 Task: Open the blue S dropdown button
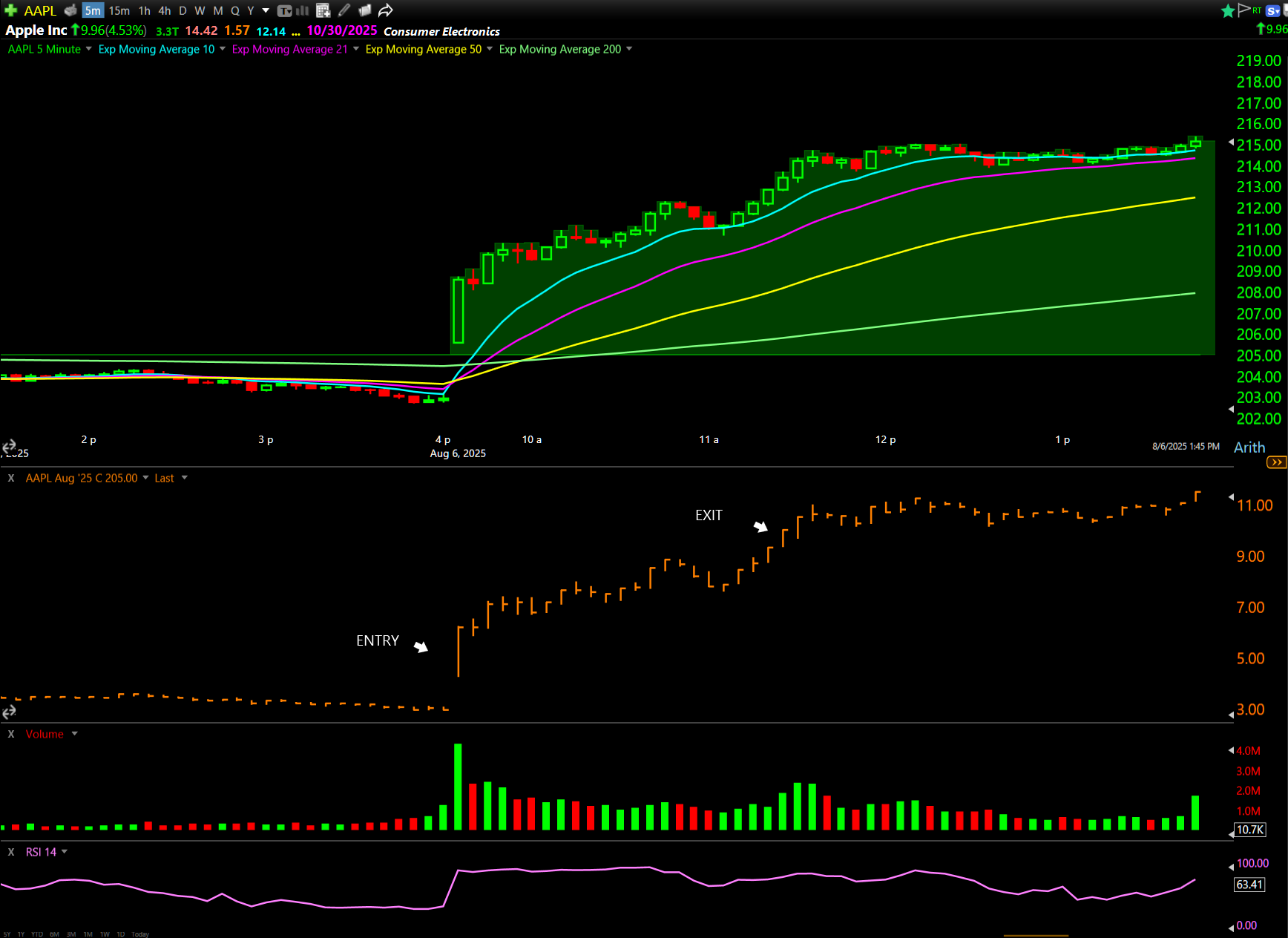tap(1273, 10)
